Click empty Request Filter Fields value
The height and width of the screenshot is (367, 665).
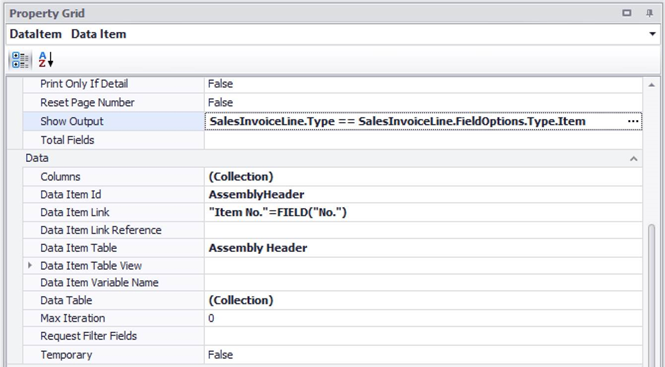click(x=423, y=336)
